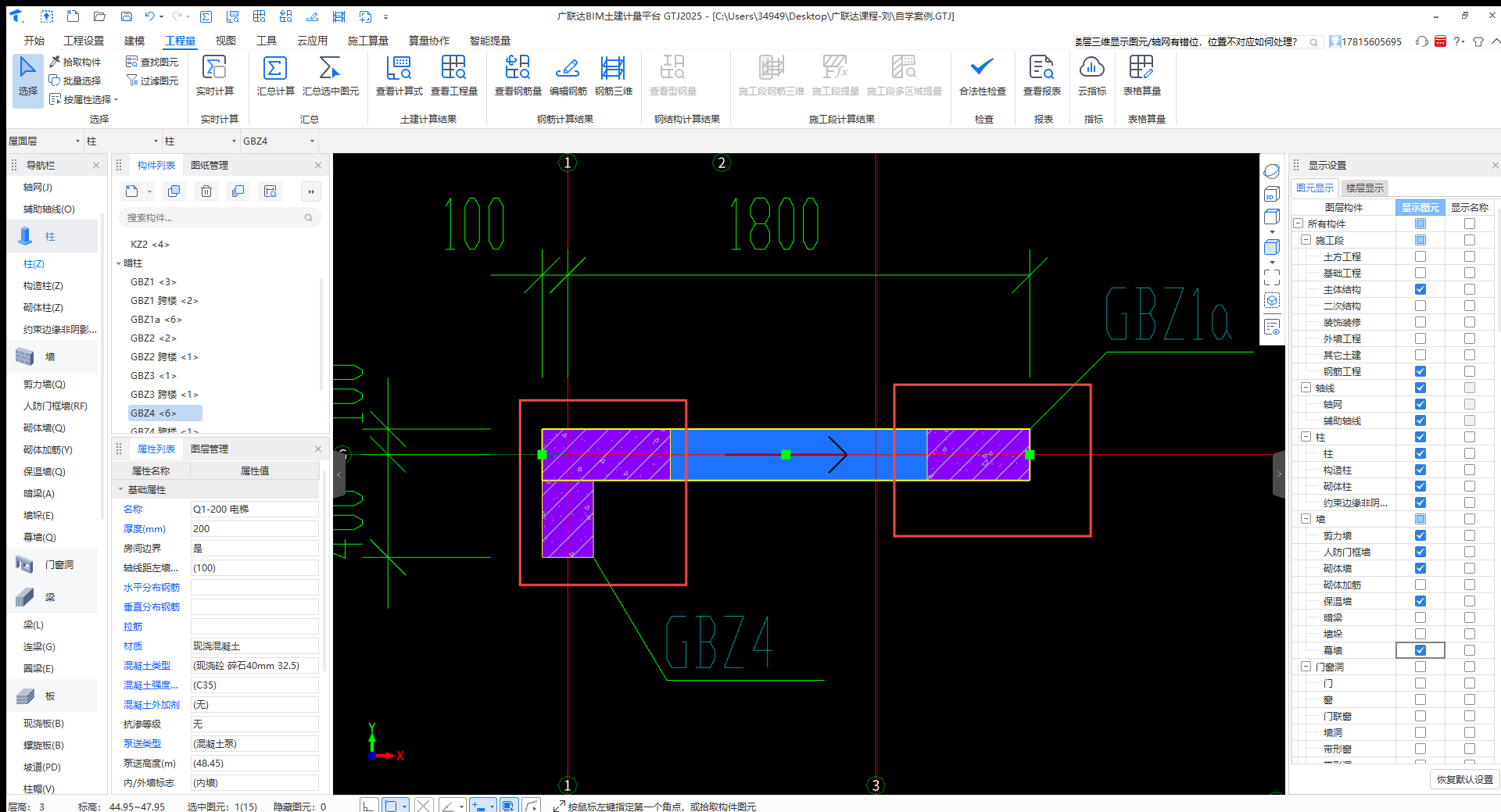1501x812 pixels.
Task: Click 恢复默认设置 button
Action: pos(1464,779)
